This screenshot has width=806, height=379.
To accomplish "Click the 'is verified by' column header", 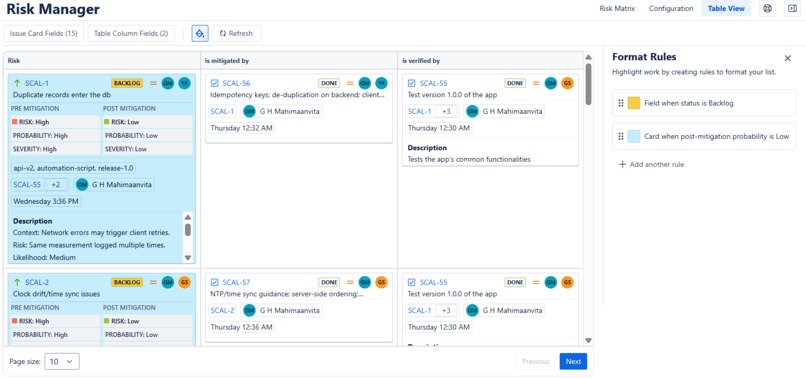I will click(x=491, y=61).
